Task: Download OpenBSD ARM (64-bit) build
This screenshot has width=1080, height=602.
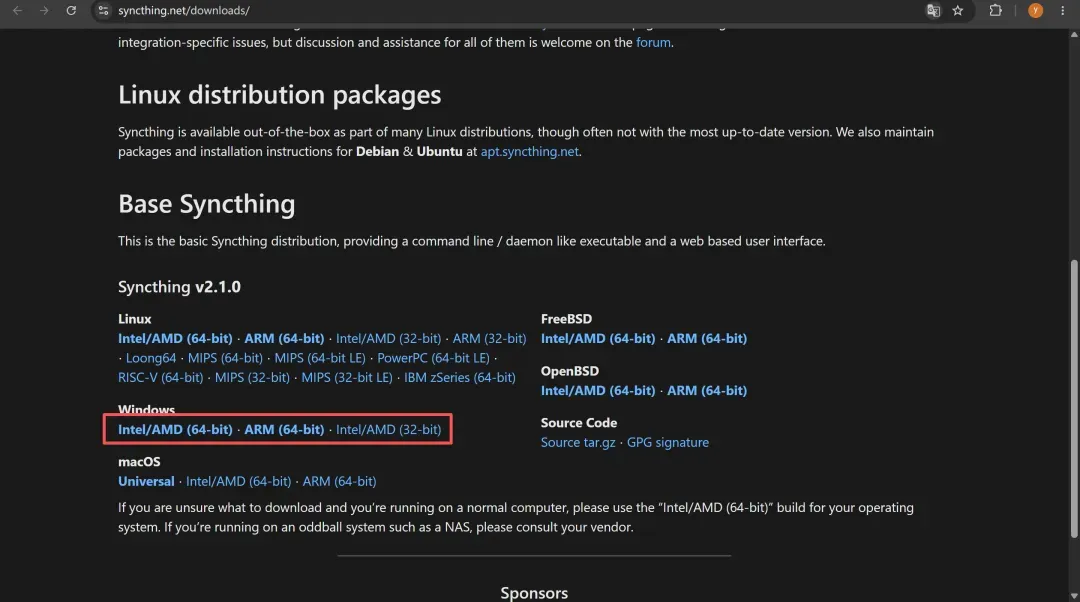Action: [x=707, y=391]
